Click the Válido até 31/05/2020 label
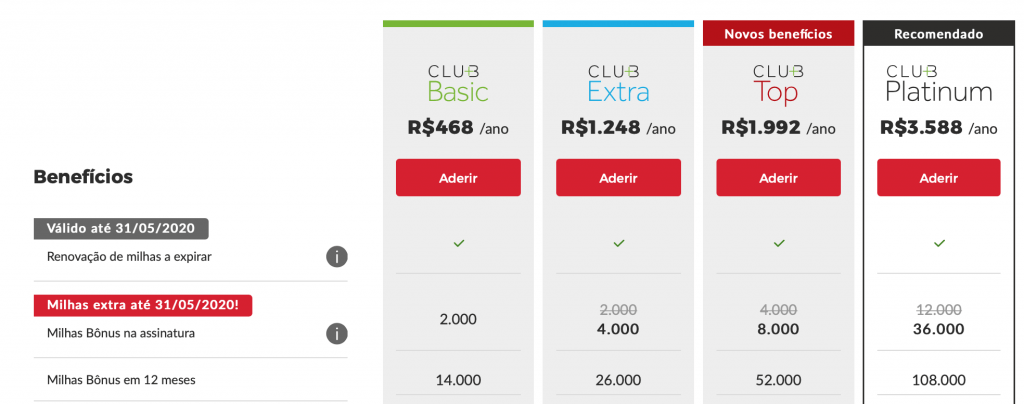Viewport: 1024px width, 404px height. tap(121, 228)
